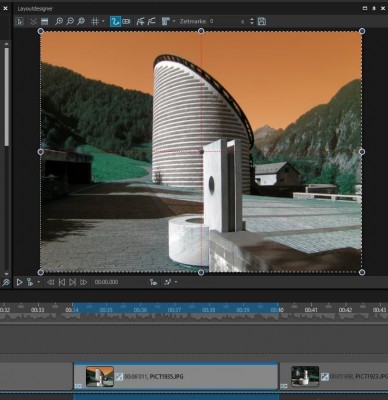Select the pointer selection tool in Layoutdesigner

coord(20,22)
